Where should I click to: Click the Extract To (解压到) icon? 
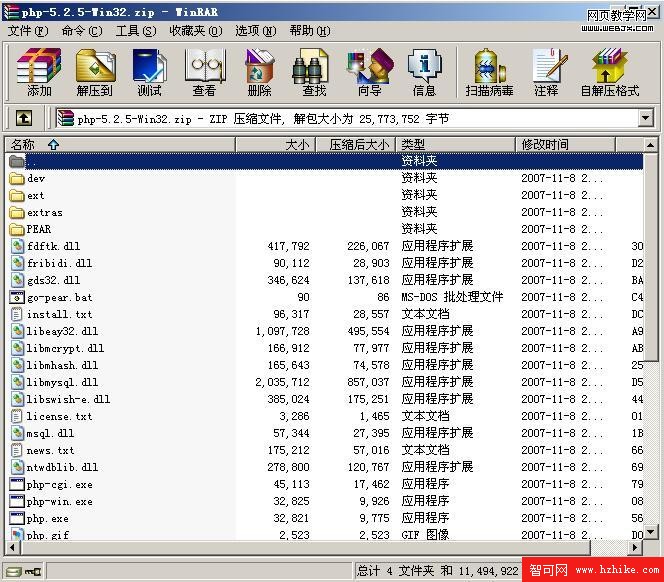[95, 72]
